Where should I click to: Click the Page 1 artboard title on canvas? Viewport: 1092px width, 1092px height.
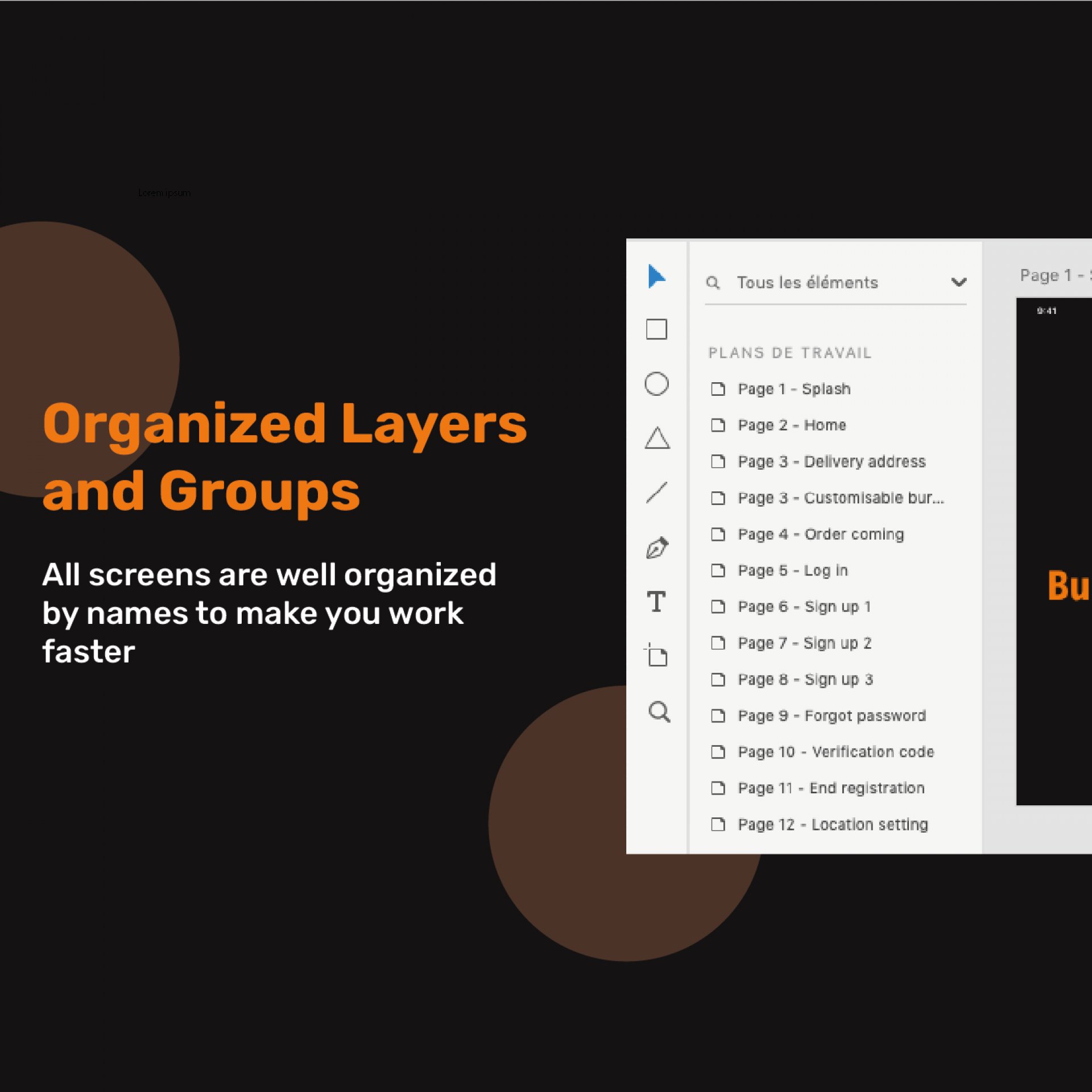point(1051,276)
